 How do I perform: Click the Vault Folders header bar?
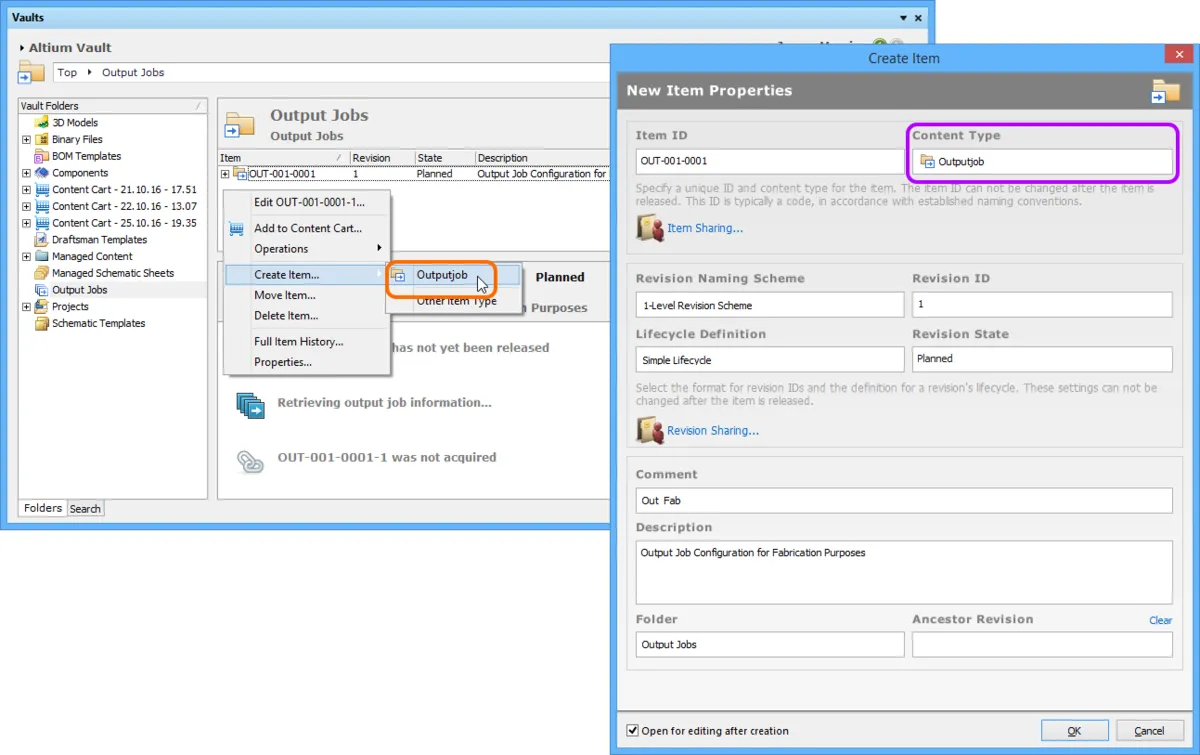click(113, 106)
